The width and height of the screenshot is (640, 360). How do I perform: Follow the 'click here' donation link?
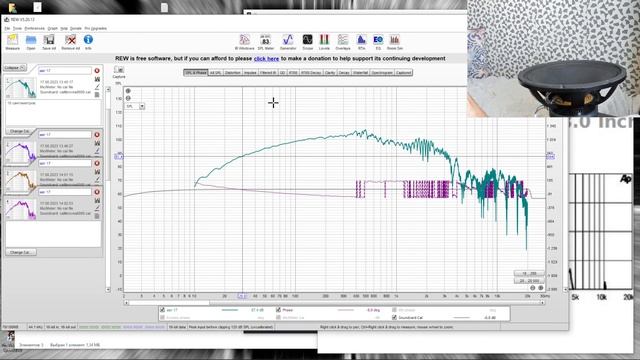267,59
